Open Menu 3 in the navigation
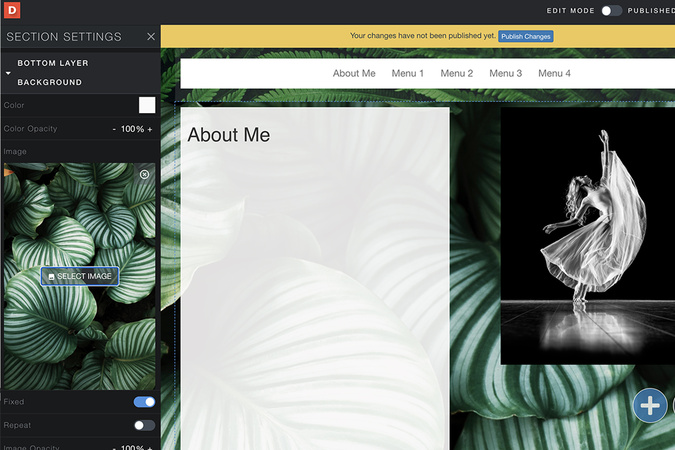Image resolution: width=675 pixels, height=450 pixels. pyautogui.click(x=505, y=73)
